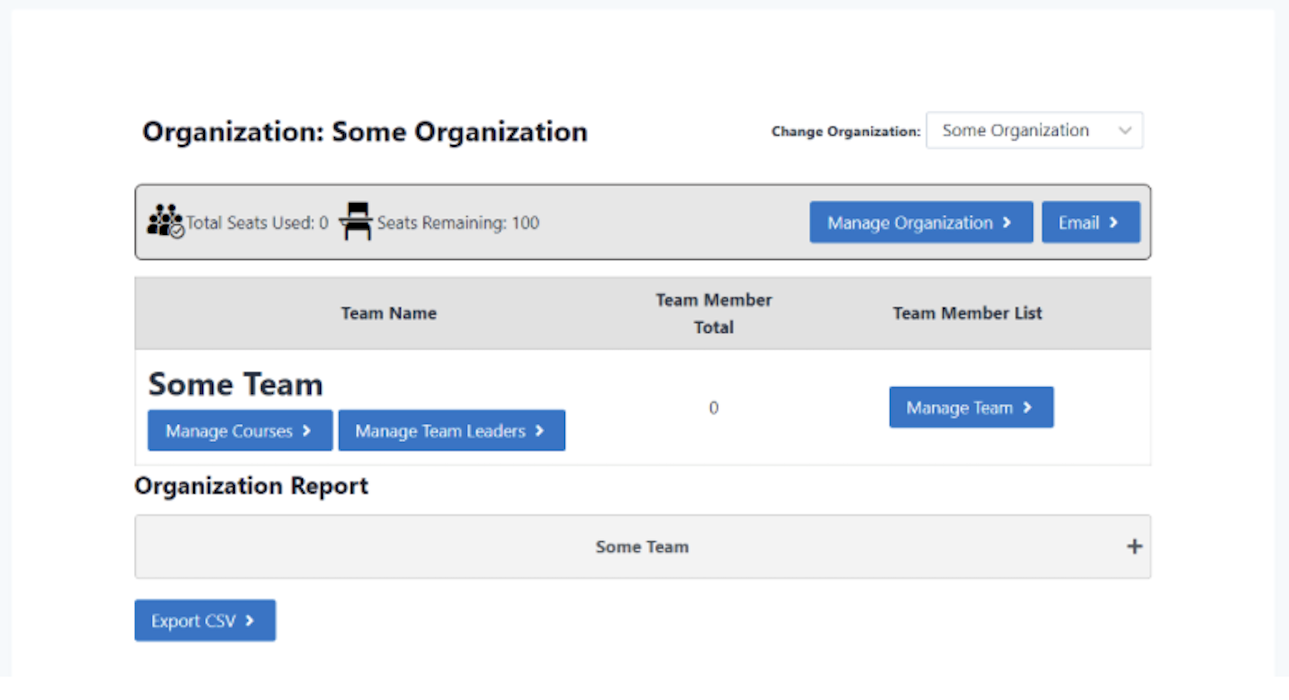
Task: Click the Team Member Total column header
Action: (x=713, y=313)
